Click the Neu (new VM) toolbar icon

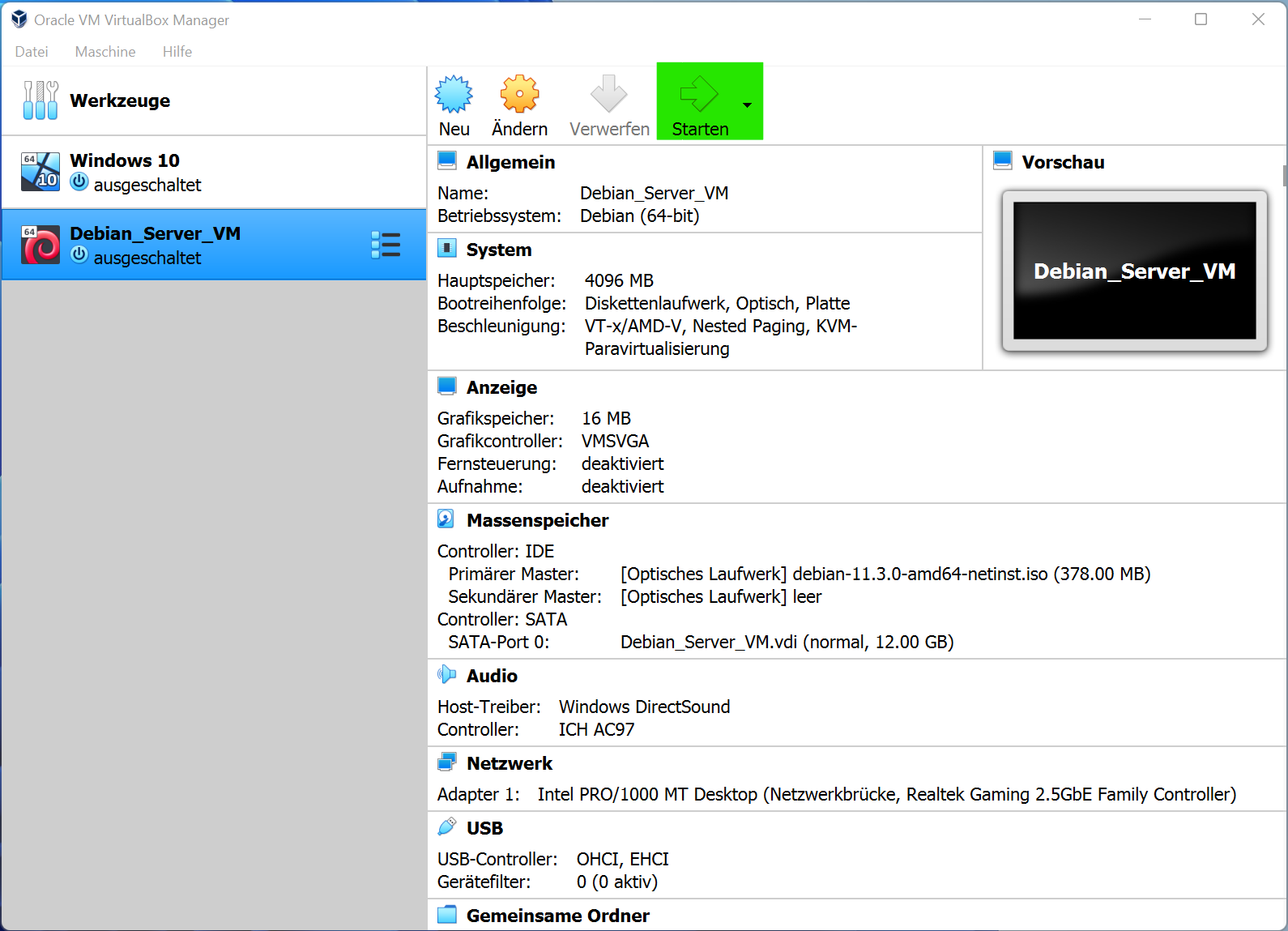(454, 94)
